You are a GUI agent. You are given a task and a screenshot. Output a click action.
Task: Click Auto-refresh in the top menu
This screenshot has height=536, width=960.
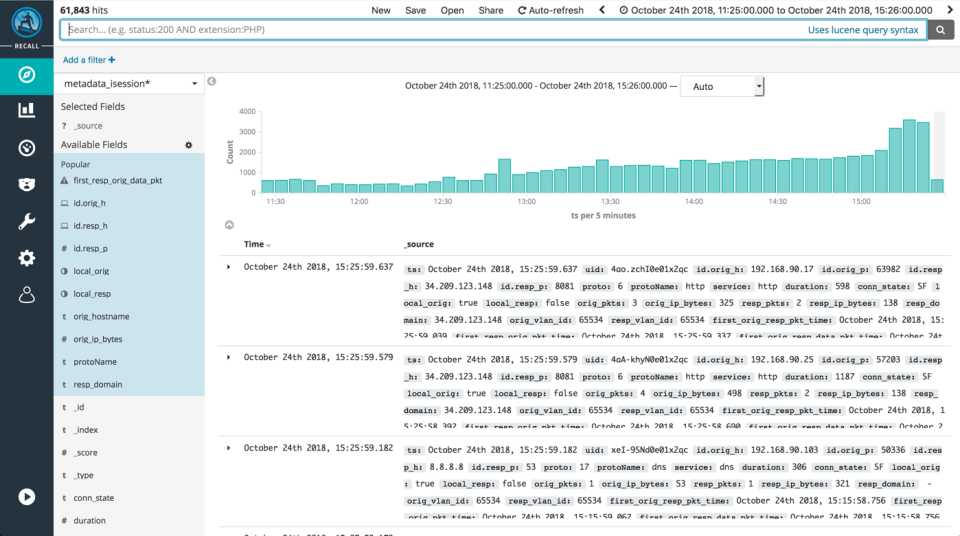550,10
